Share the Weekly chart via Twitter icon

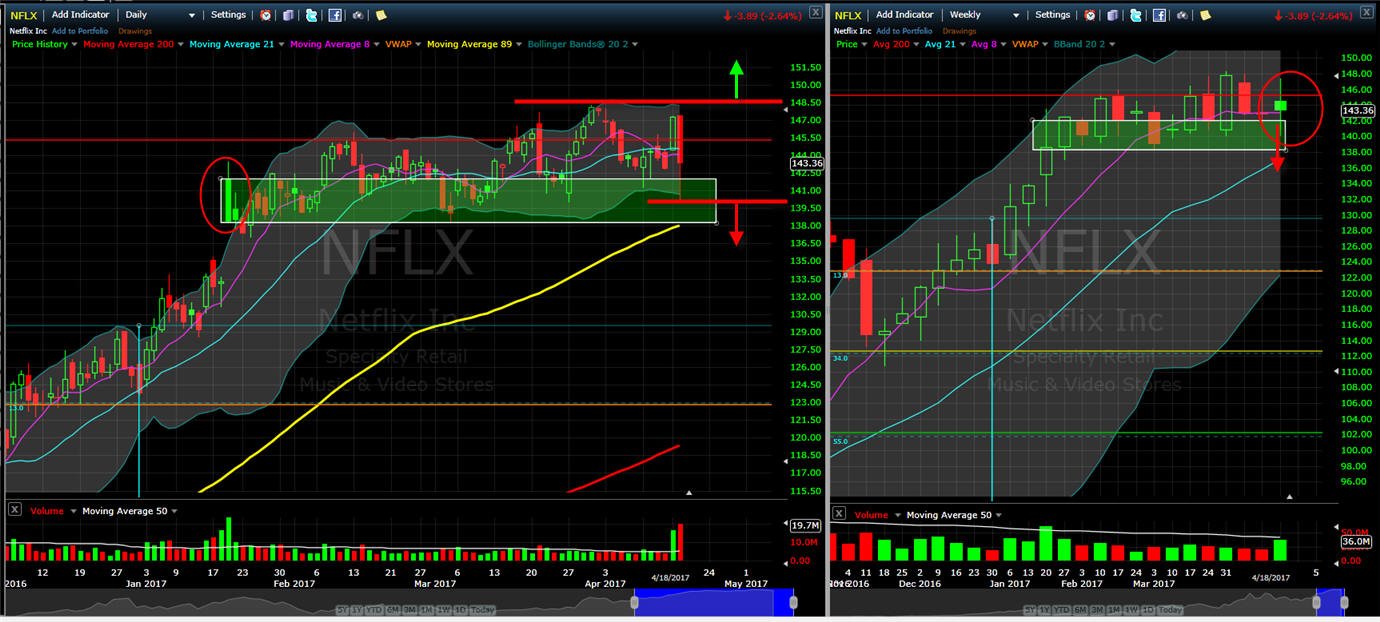click(x=1136, y=15)
